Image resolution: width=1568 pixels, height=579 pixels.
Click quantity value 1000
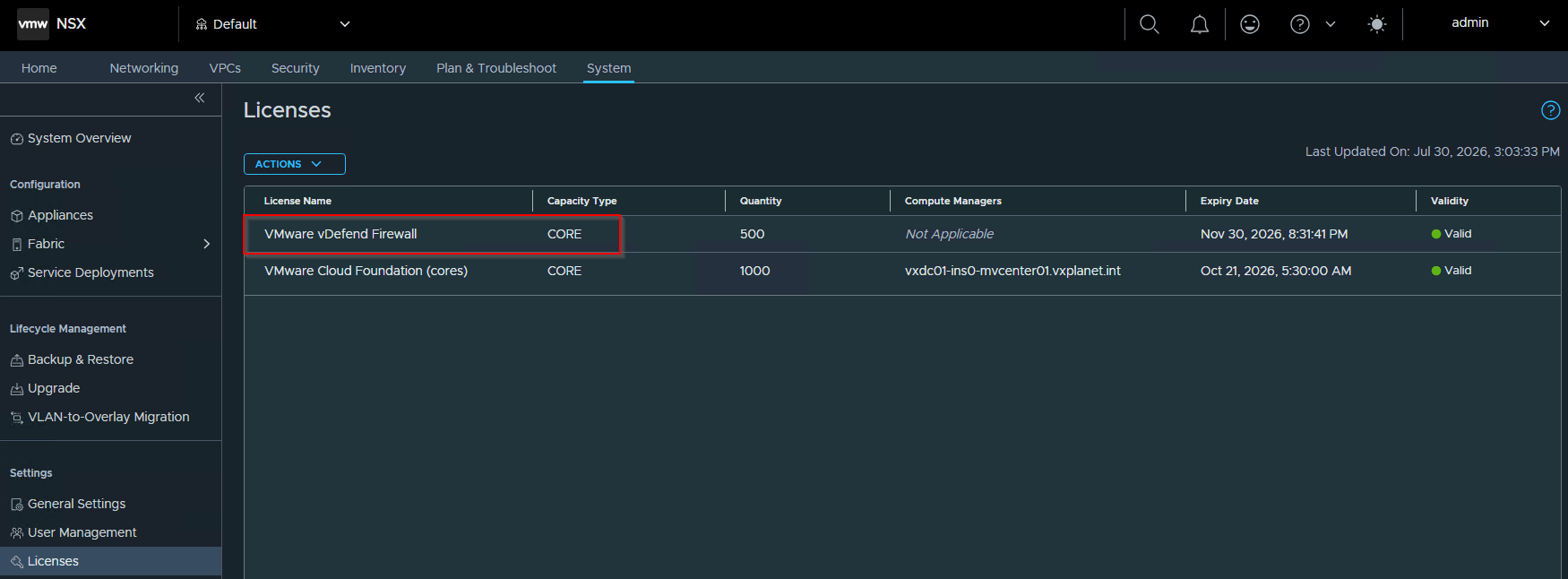tap(754, 271)
